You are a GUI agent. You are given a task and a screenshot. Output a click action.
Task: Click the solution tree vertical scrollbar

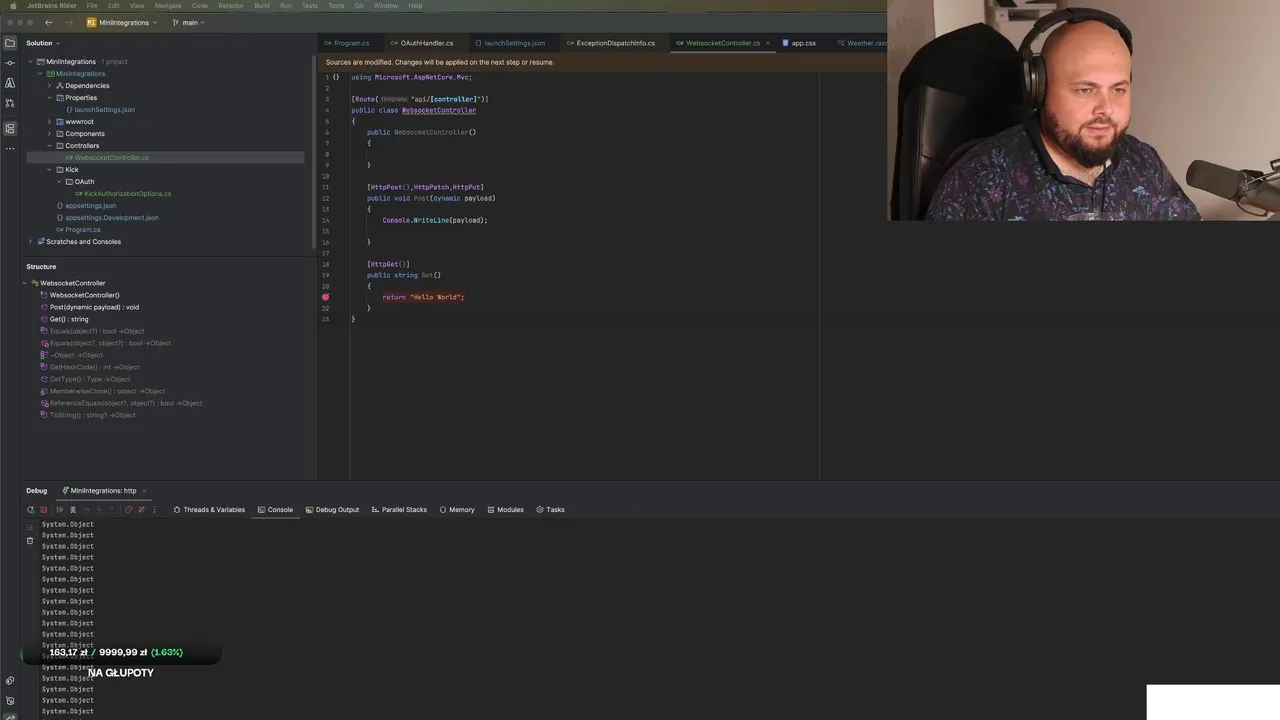coord(314,150)
